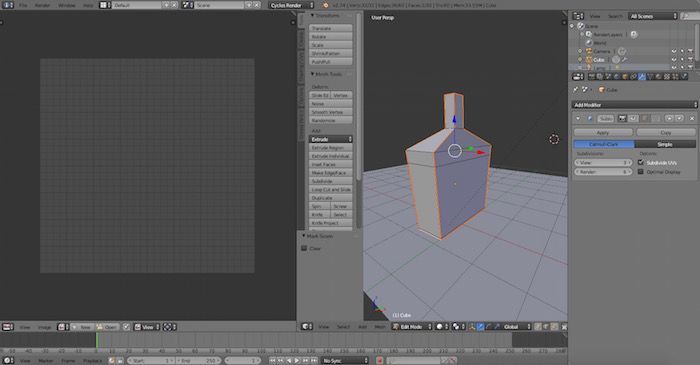Screen dimensions: 700x365
Task: Select the Simple subdivision type
Action: click(x=665, y=144)
